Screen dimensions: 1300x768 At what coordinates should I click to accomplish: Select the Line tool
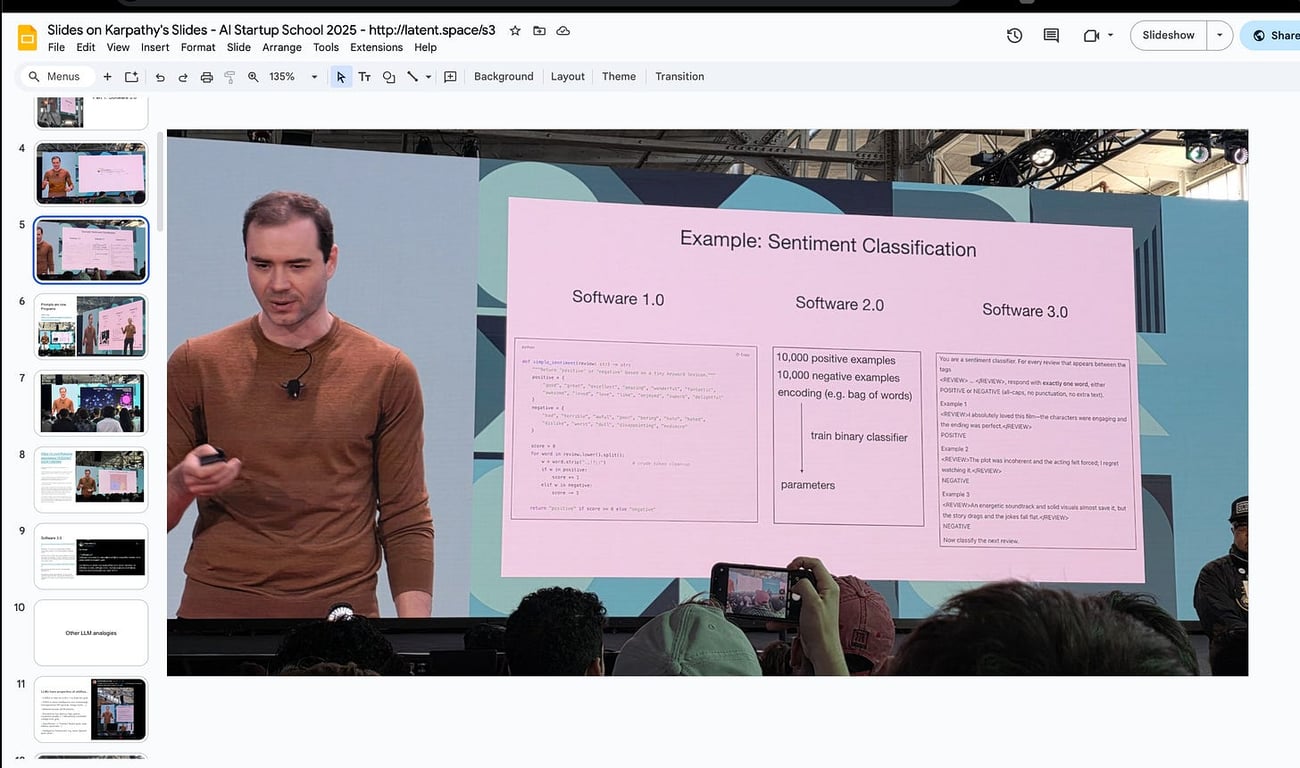[413, 76]
